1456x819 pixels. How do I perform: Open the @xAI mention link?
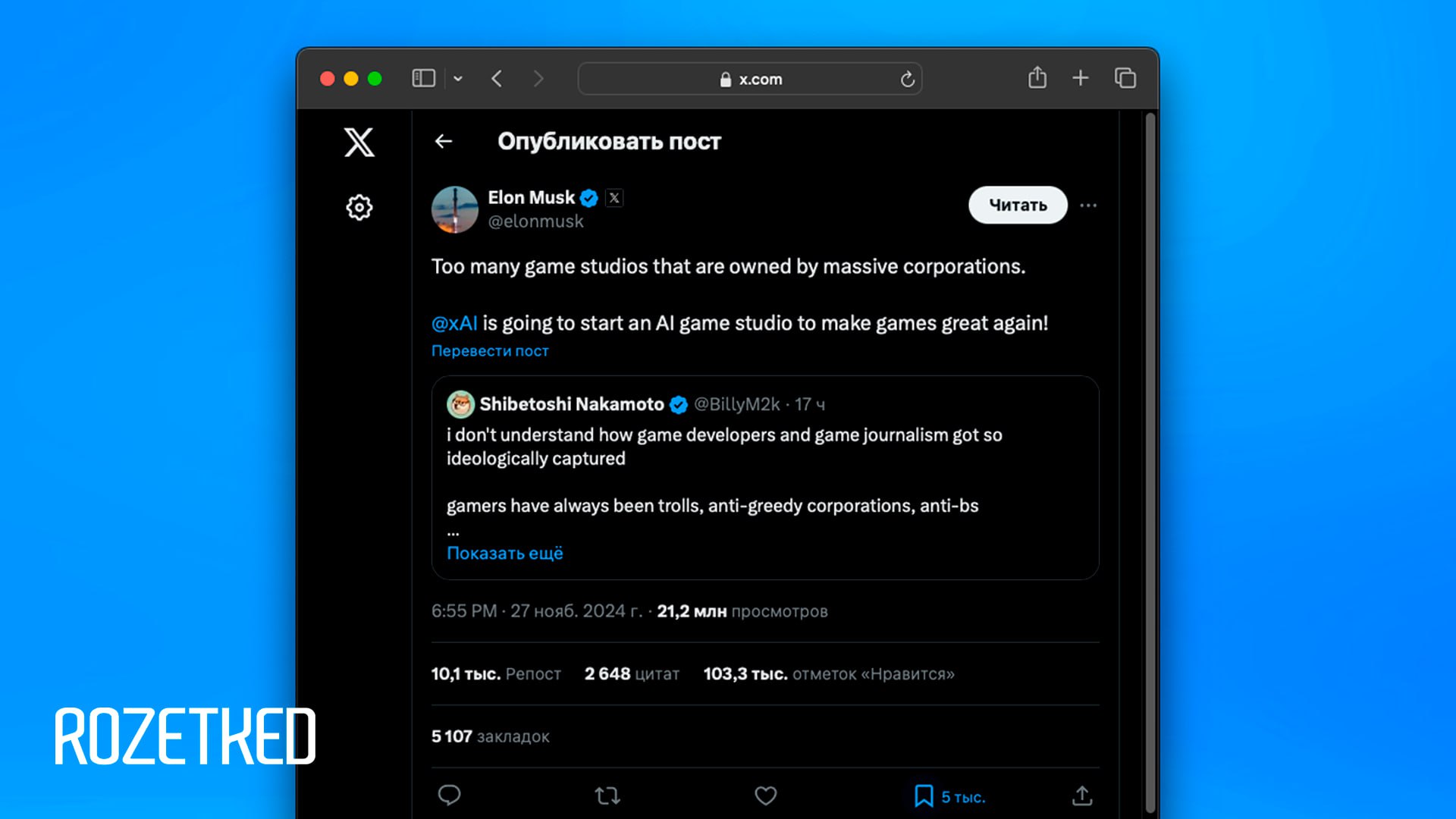454,324
